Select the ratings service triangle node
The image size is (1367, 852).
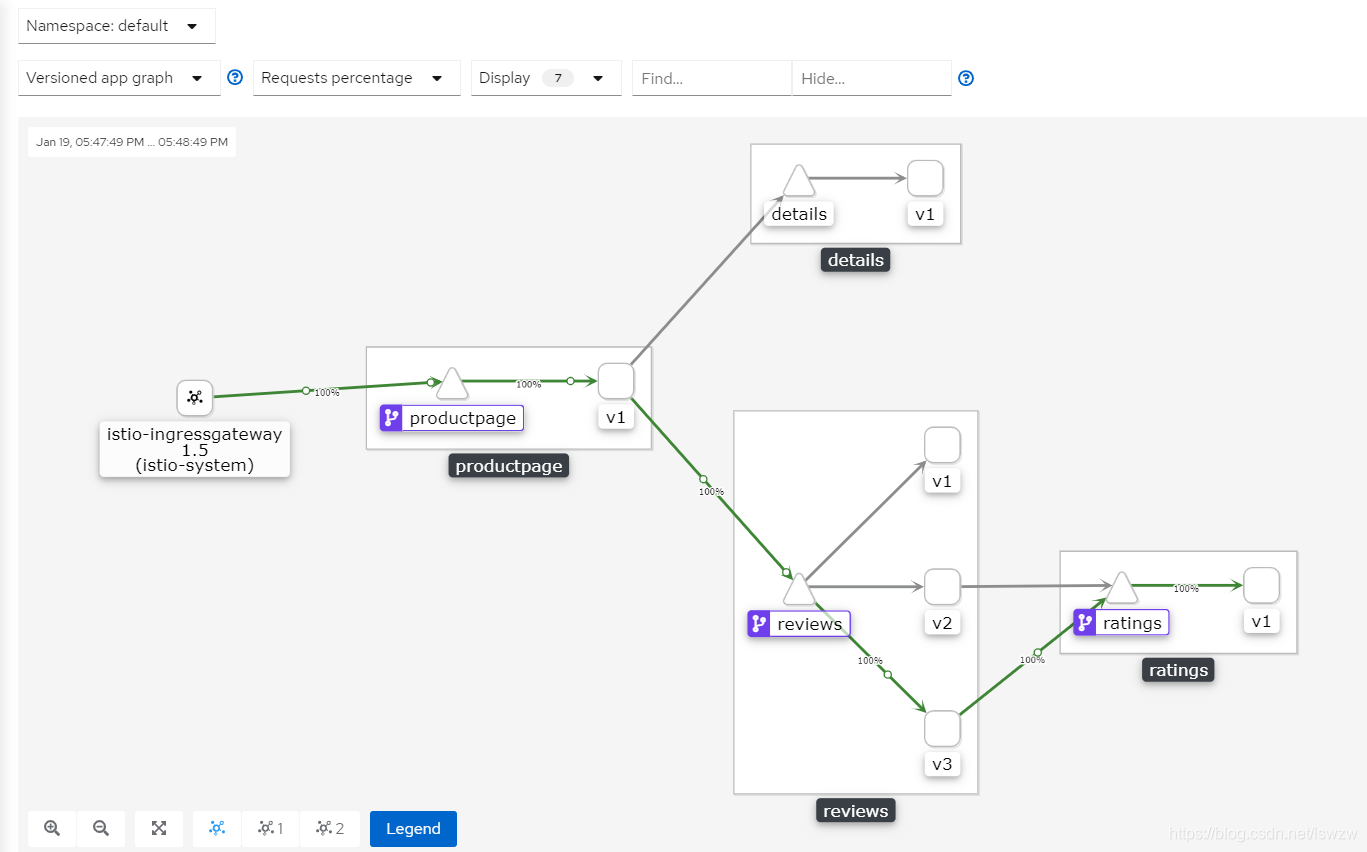point(1121,588)
